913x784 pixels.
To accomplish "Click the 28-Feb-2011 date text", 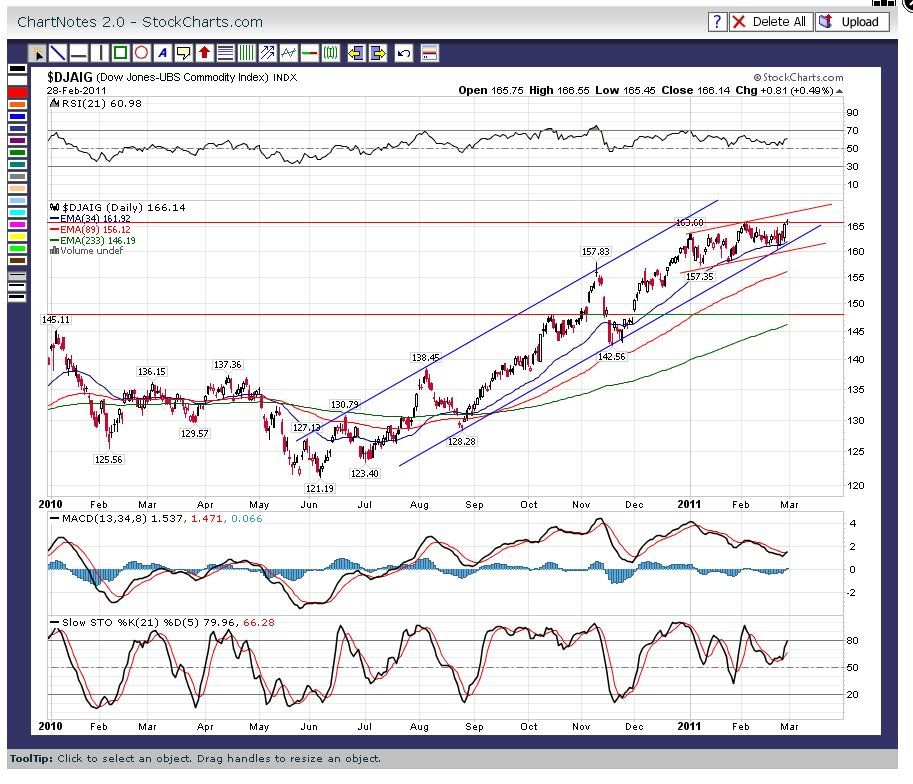I will click(76, 91).
